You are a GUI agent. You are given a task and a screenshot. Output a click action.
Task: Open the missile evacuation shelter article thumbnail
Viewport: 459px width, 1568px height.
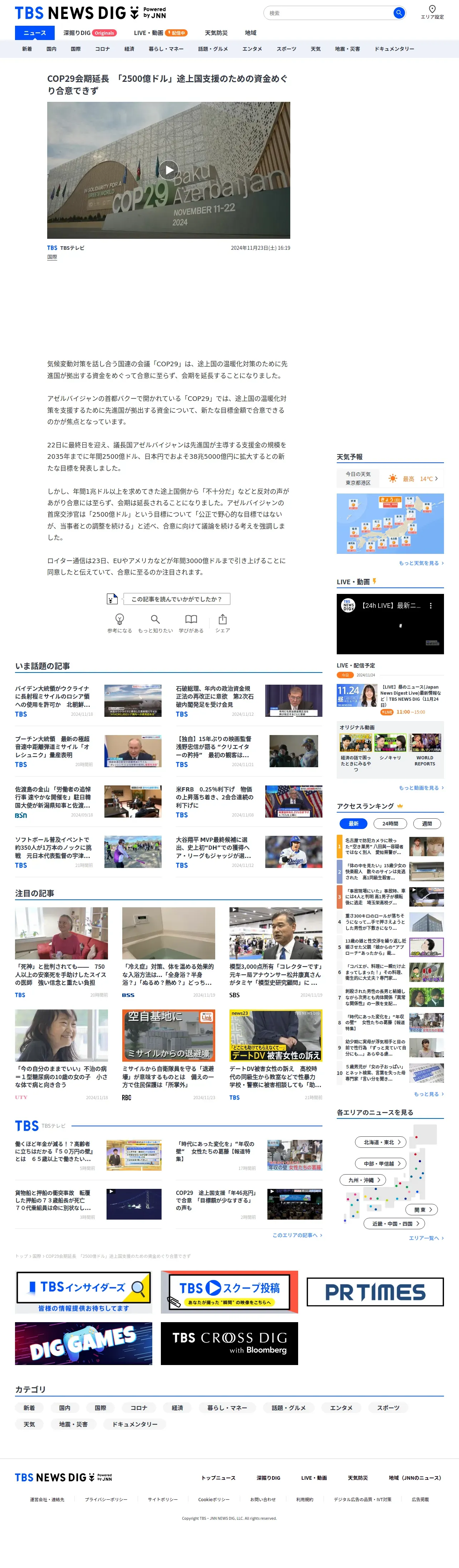[169, 1035]
